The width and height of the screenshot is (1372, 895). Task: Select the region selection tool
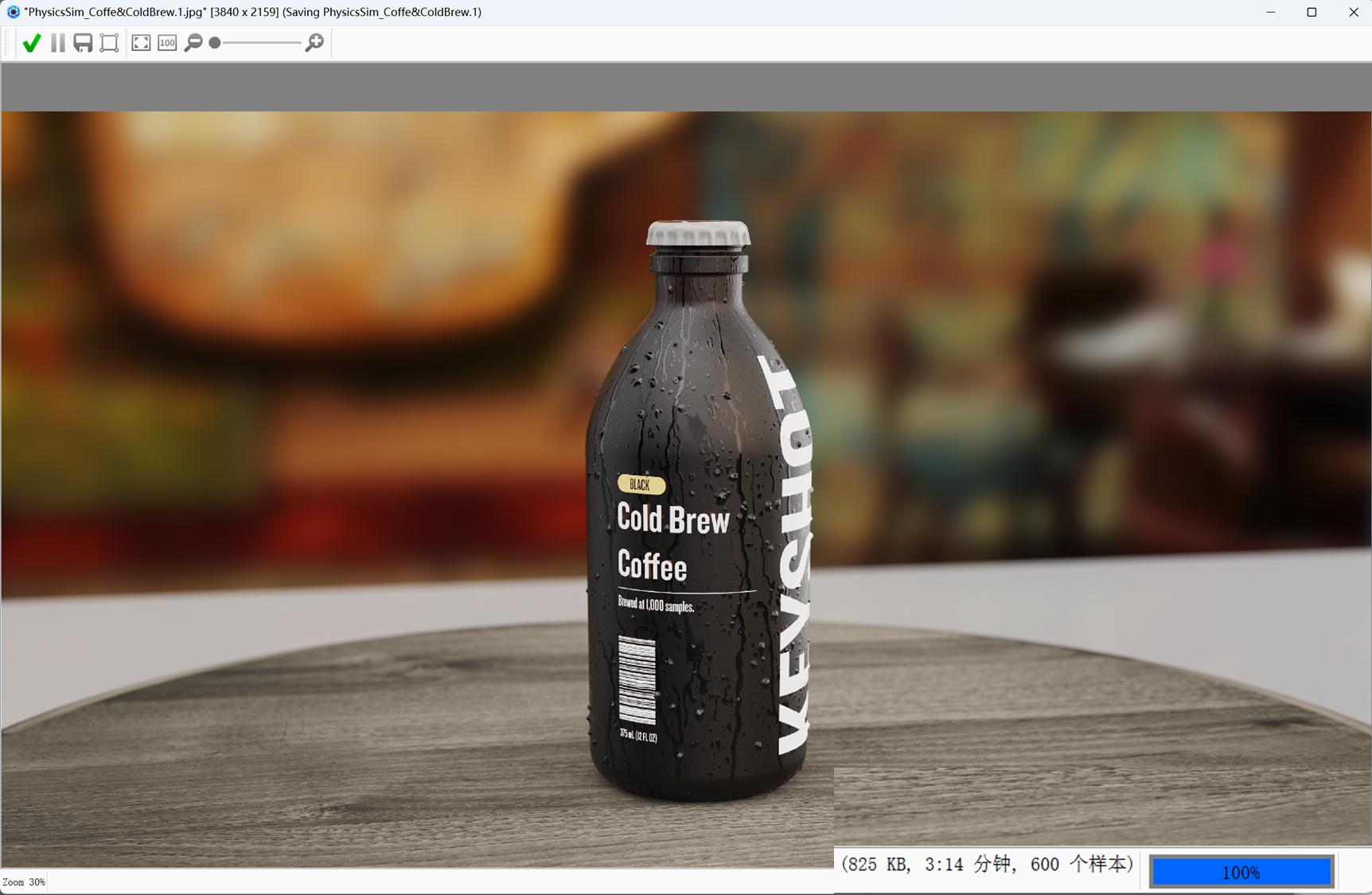click(x=109, y=43)
